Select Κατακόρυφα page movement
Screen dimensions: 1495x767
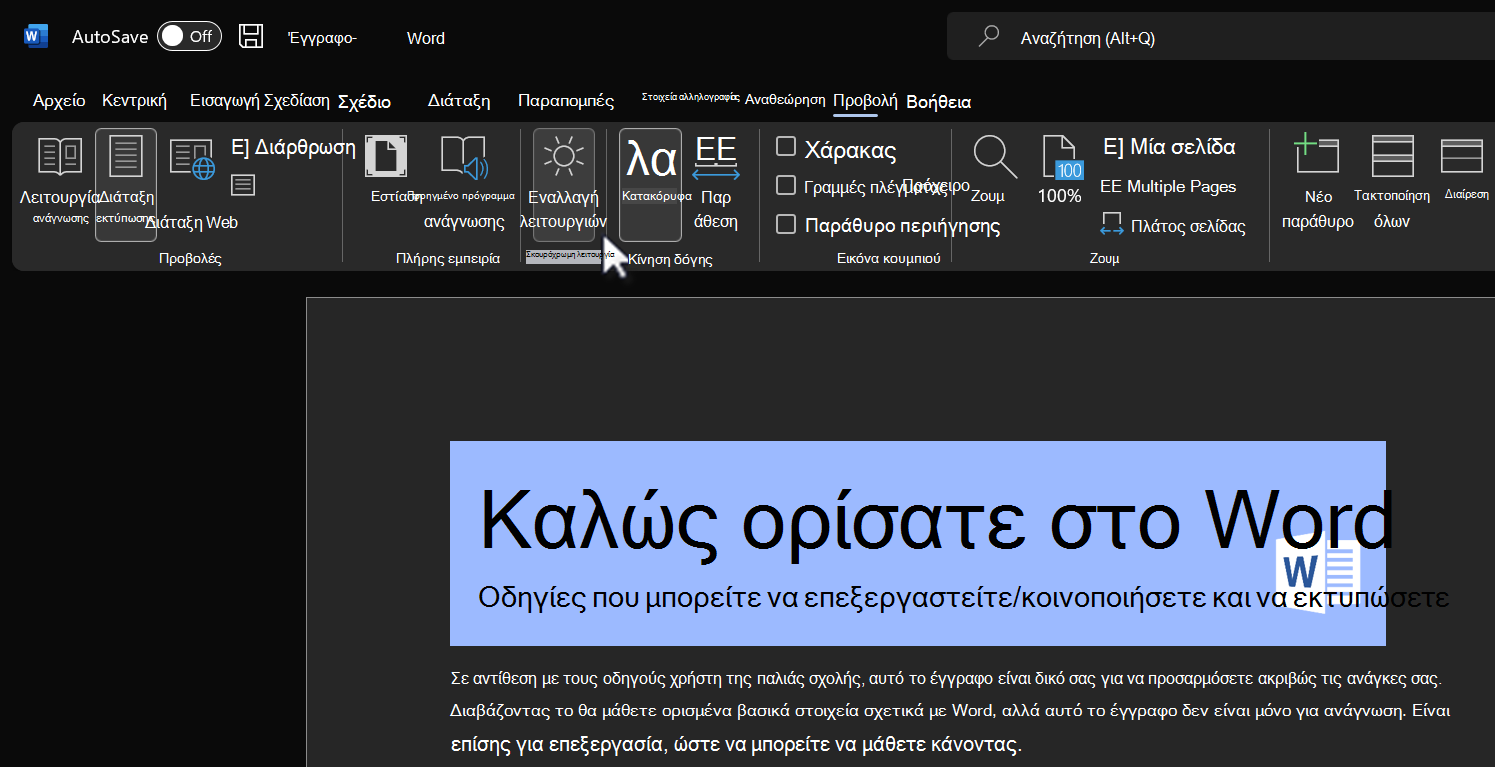point(651,184)
